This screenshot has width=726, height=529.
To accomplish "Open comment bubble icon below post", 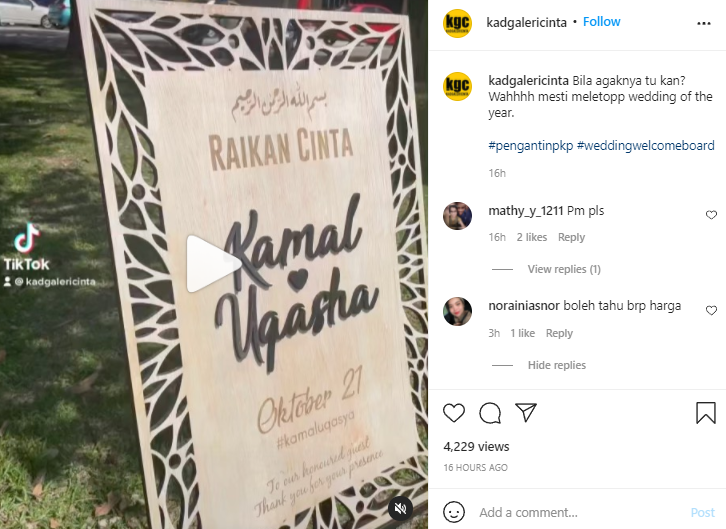I will pyautogui.click(x=490, y=413).
